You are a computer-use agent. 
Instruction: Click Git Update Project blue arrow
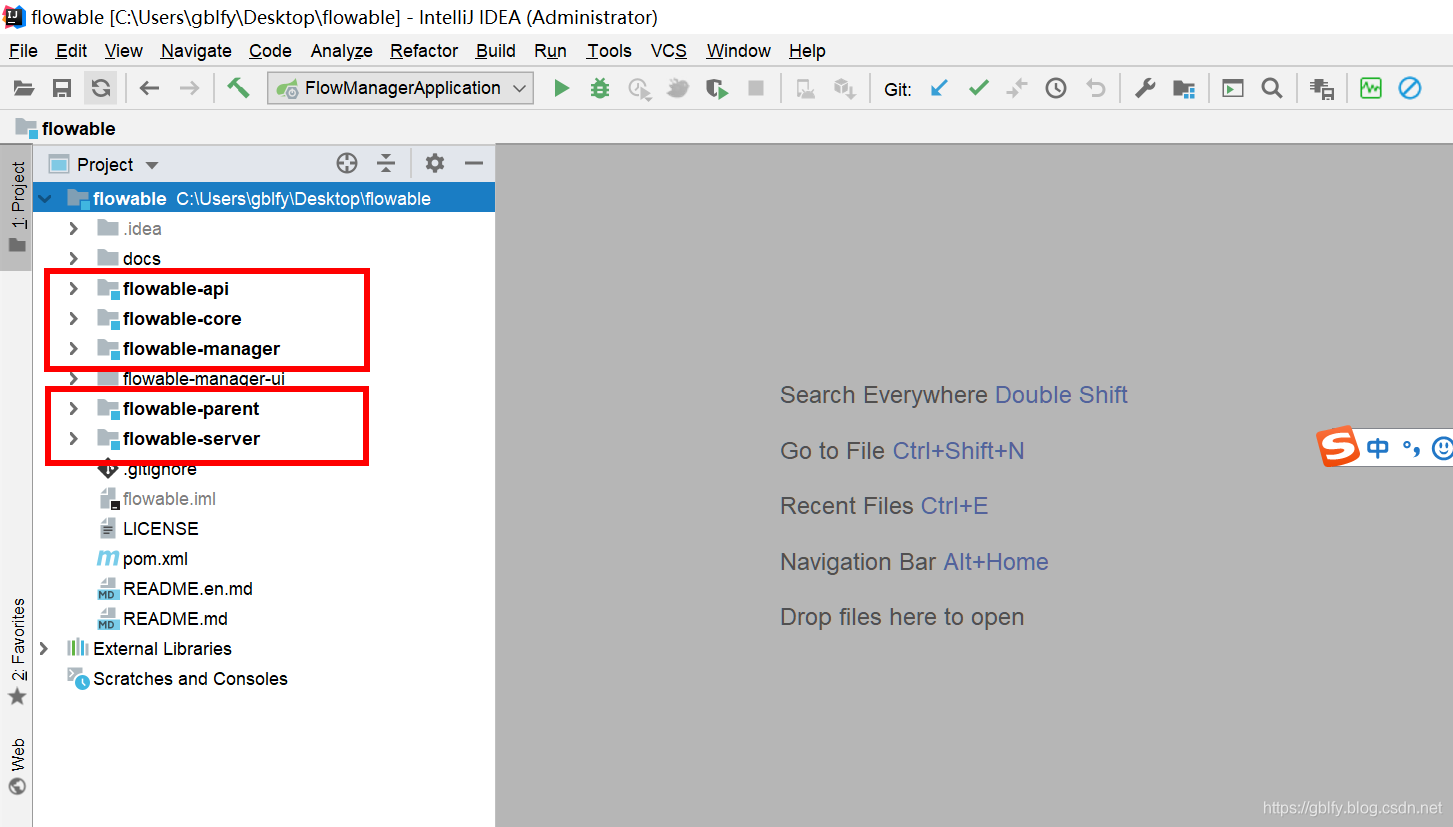click(939, 89)
